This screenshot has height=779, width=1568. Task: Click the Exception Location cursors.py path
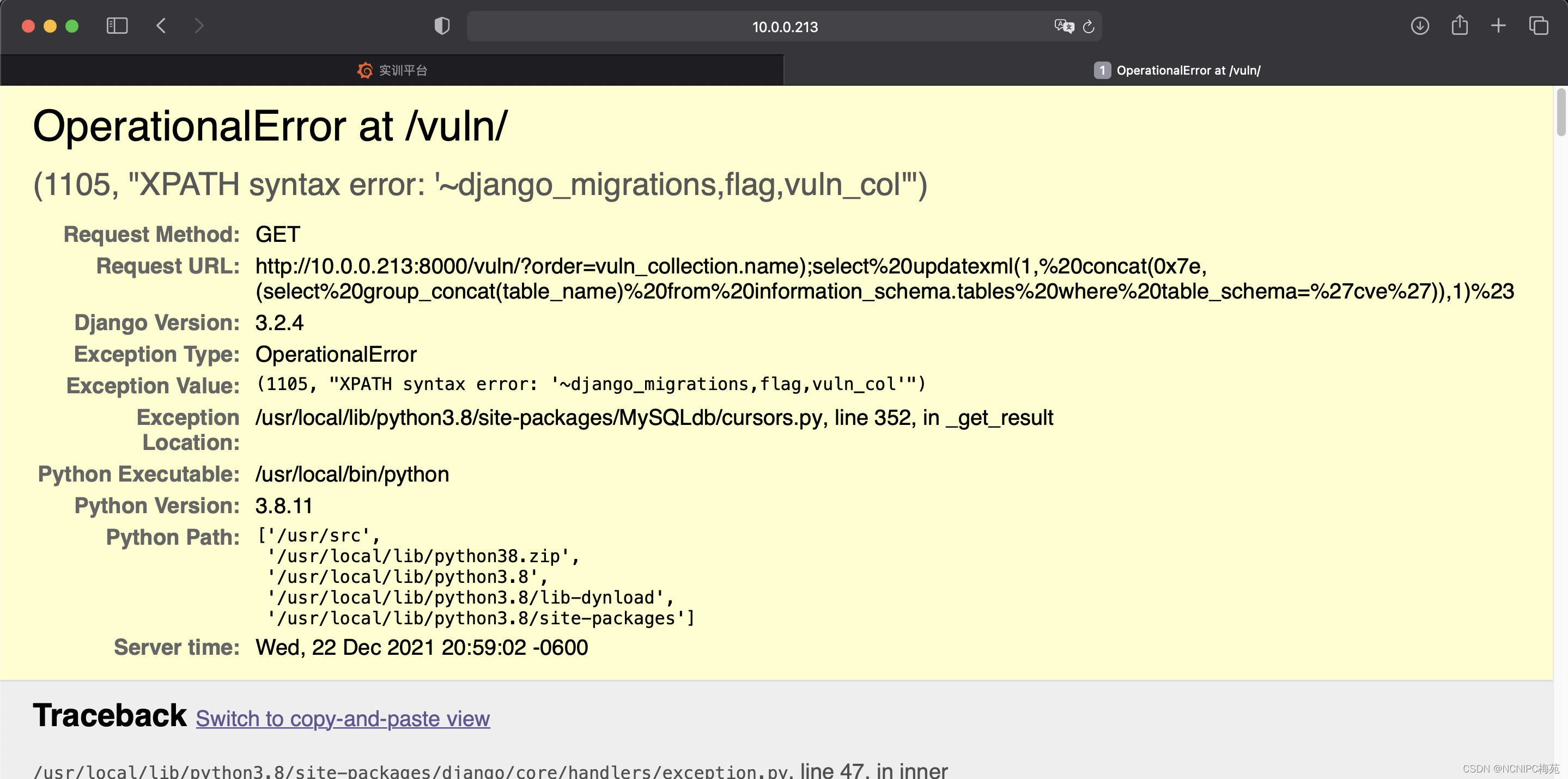(654, 417)
